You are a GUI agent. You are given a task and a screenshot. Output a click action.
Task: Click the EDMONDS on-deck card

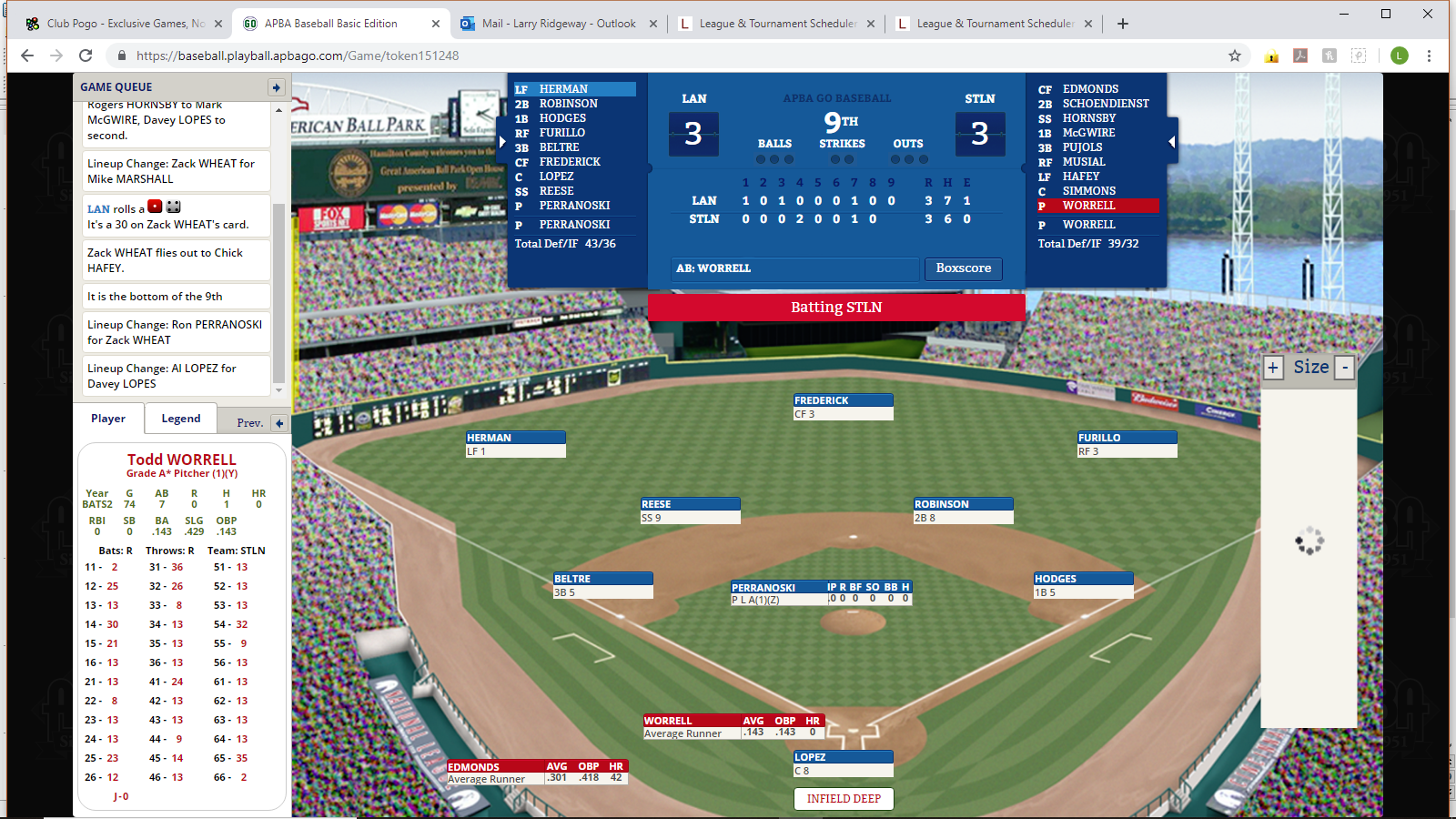pyautogui.click(x=537, y=773)
